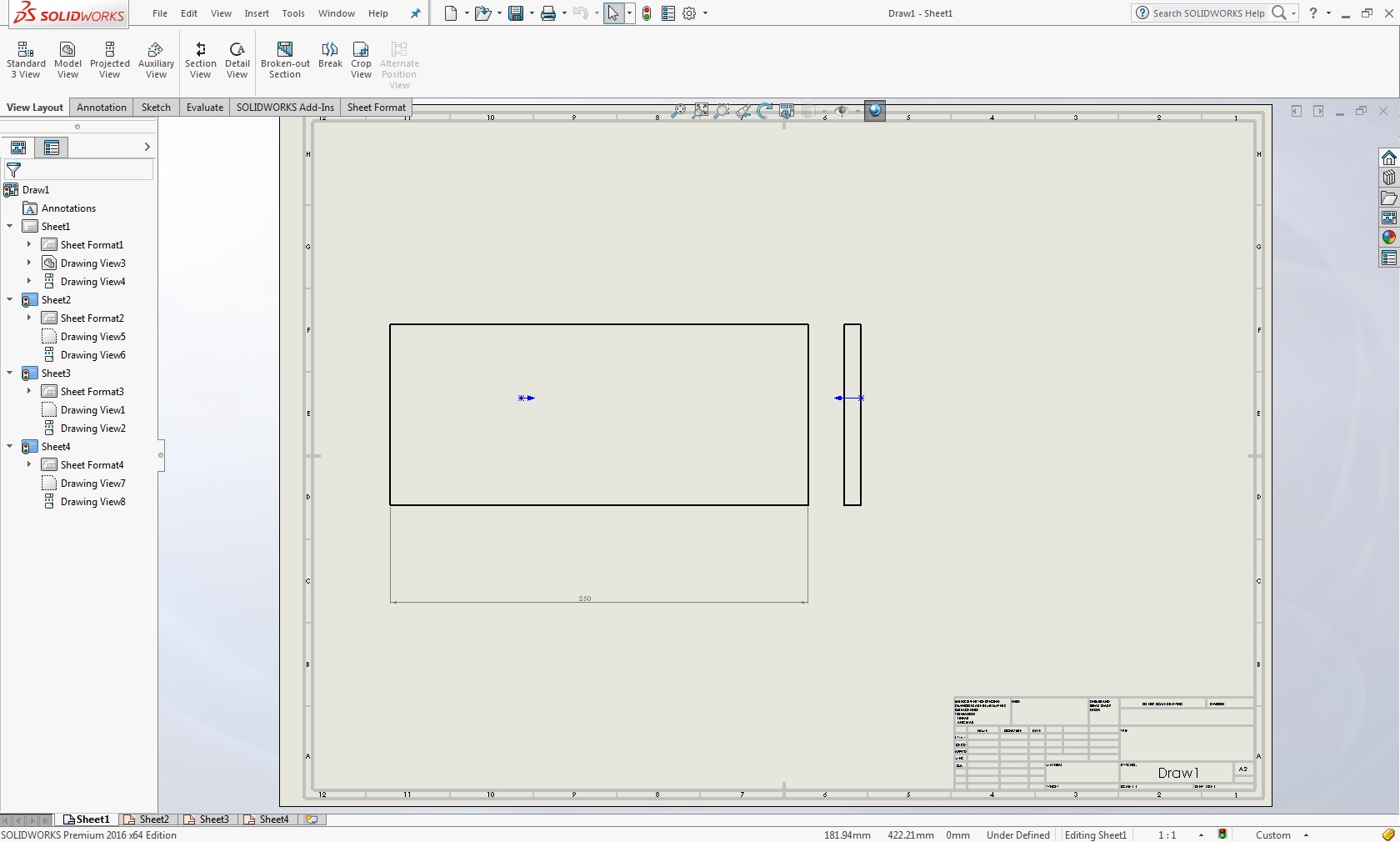Select the Standard 3 View tool
Screen dimensions: 1400x842
click(x=26, y=60)
